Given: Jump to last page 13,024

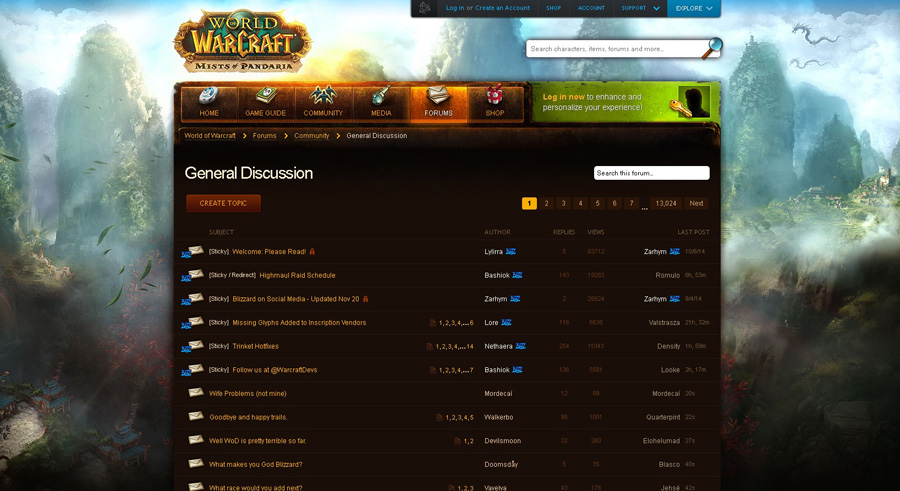Looking at the screenshot, I should (x=666, y=203).
